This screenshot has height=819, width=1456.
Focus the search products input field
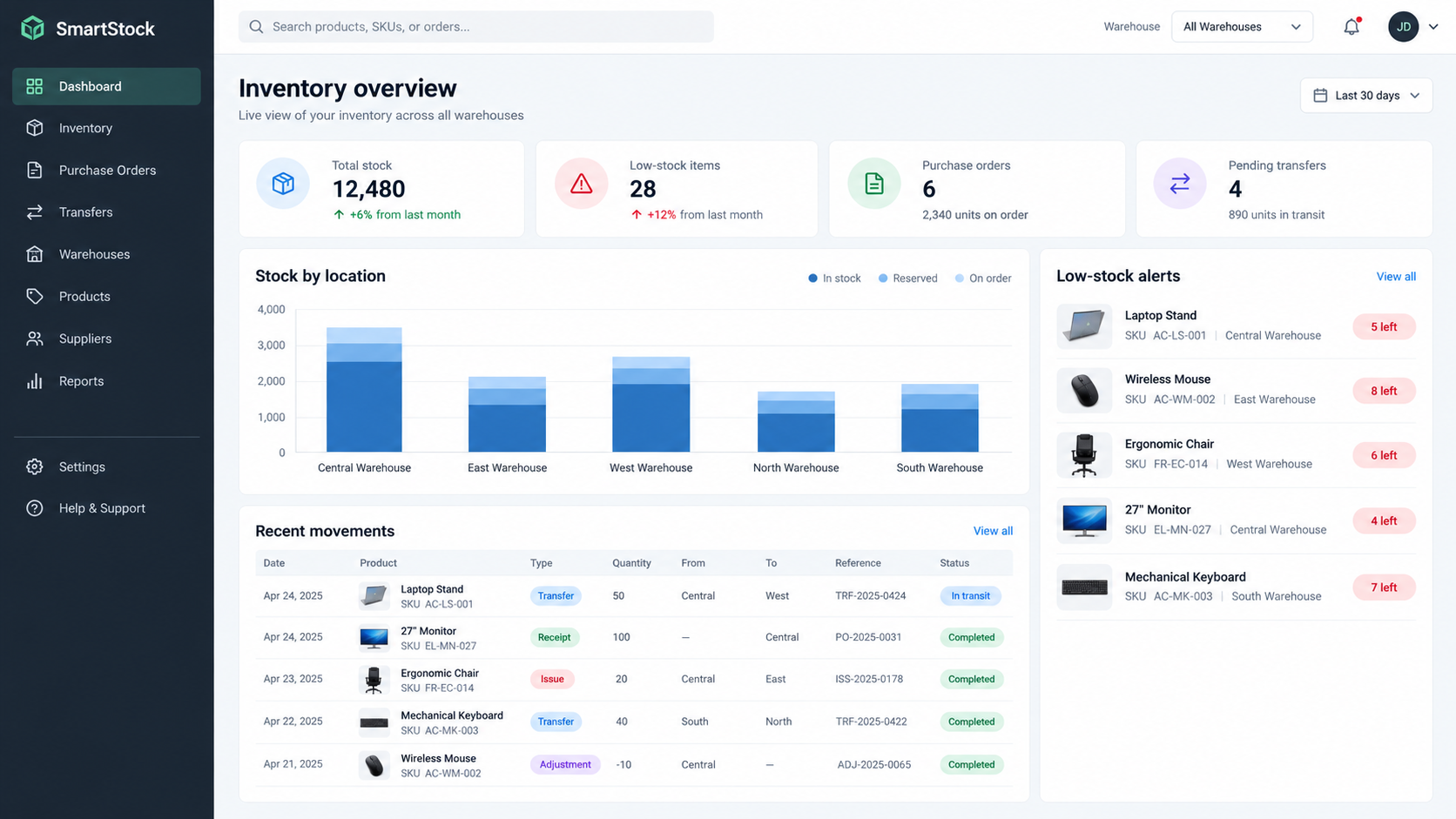[476, 27]
